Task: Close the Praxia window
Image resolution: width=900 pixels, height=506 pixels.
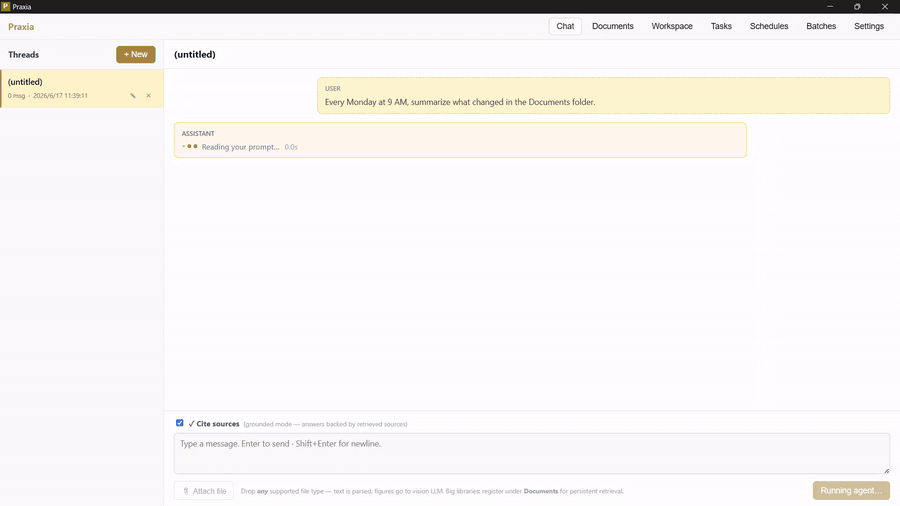Action: (884, 6)
